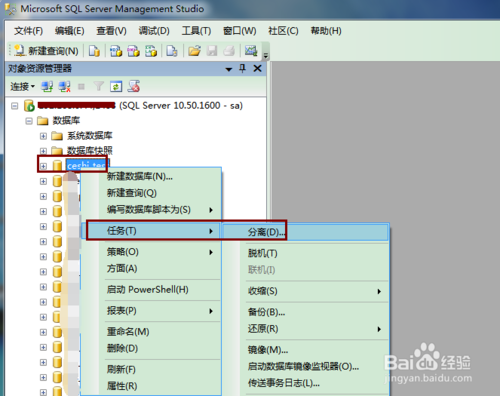Expand the 系统数据库 node
The height and width of the screenshot is (396, 500).
tap(43, 136)
